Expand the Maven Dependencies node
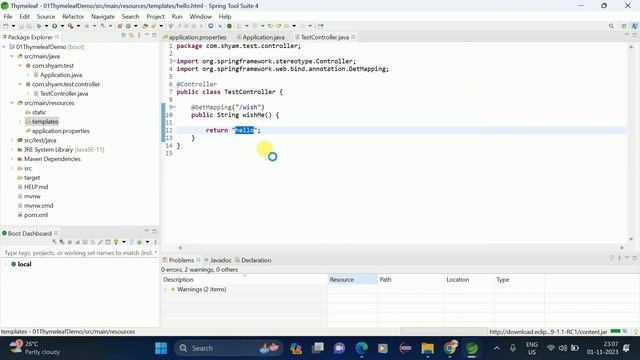The image size is (640, 360). 12,159
